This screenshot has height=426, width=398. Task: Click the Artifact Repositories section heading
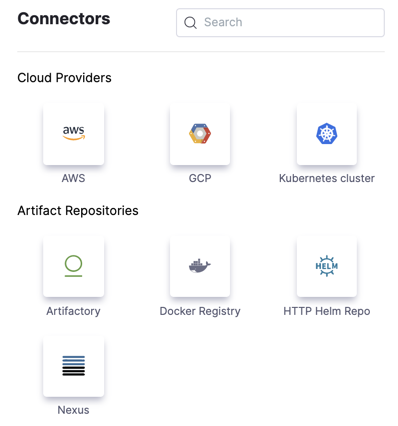(78, 211)
